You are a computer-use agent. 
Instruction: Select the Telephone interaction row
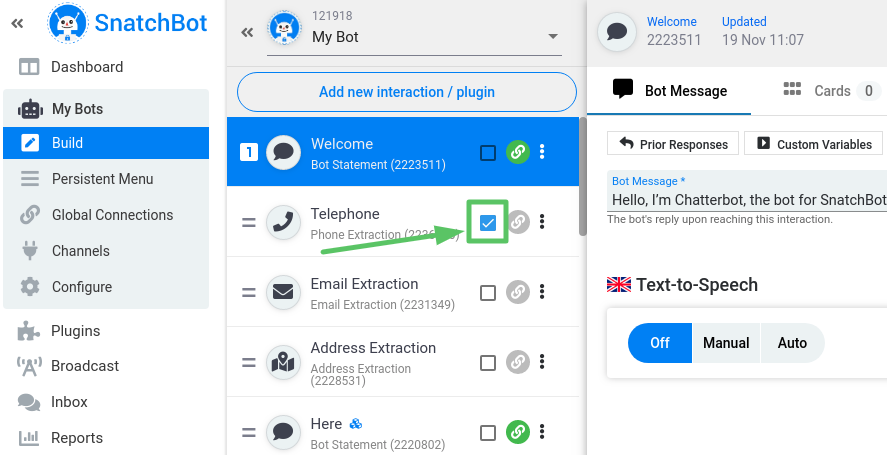403,222
